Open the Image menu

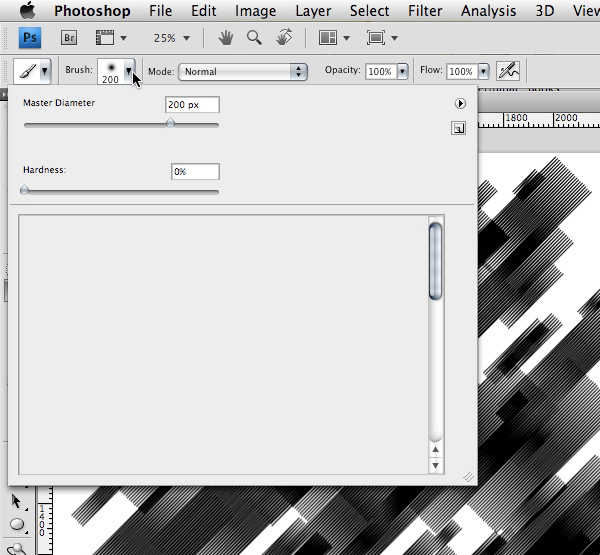click(255, 11)
